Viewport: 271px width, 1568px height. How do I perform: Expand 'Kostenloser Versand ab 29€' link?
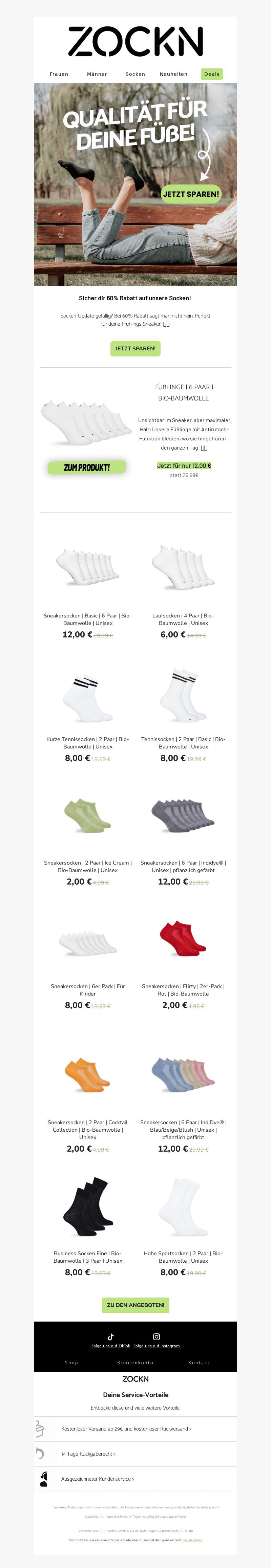[x=126, y=1429]
